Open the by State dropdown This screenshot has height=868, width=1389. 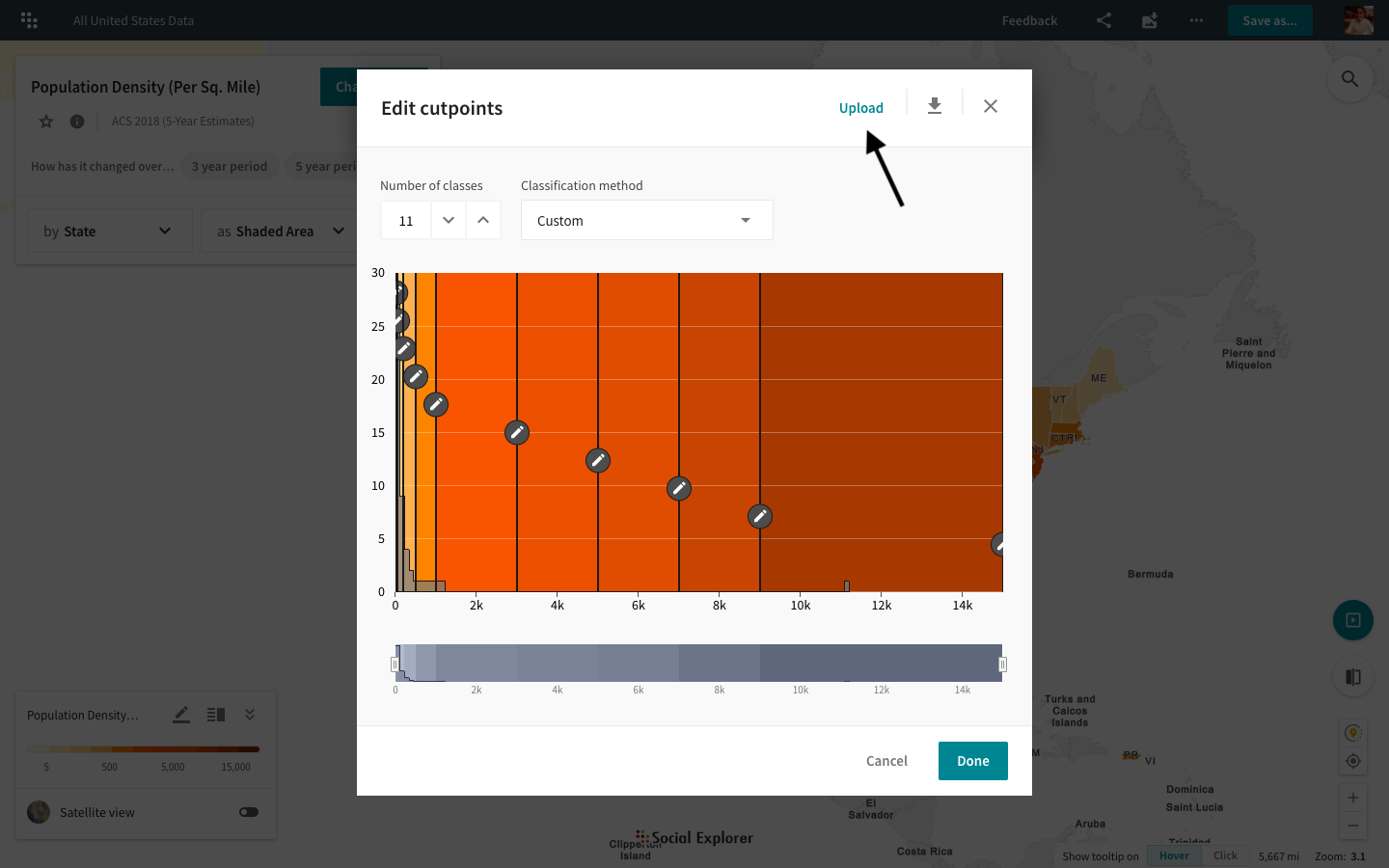pos(109,231)
